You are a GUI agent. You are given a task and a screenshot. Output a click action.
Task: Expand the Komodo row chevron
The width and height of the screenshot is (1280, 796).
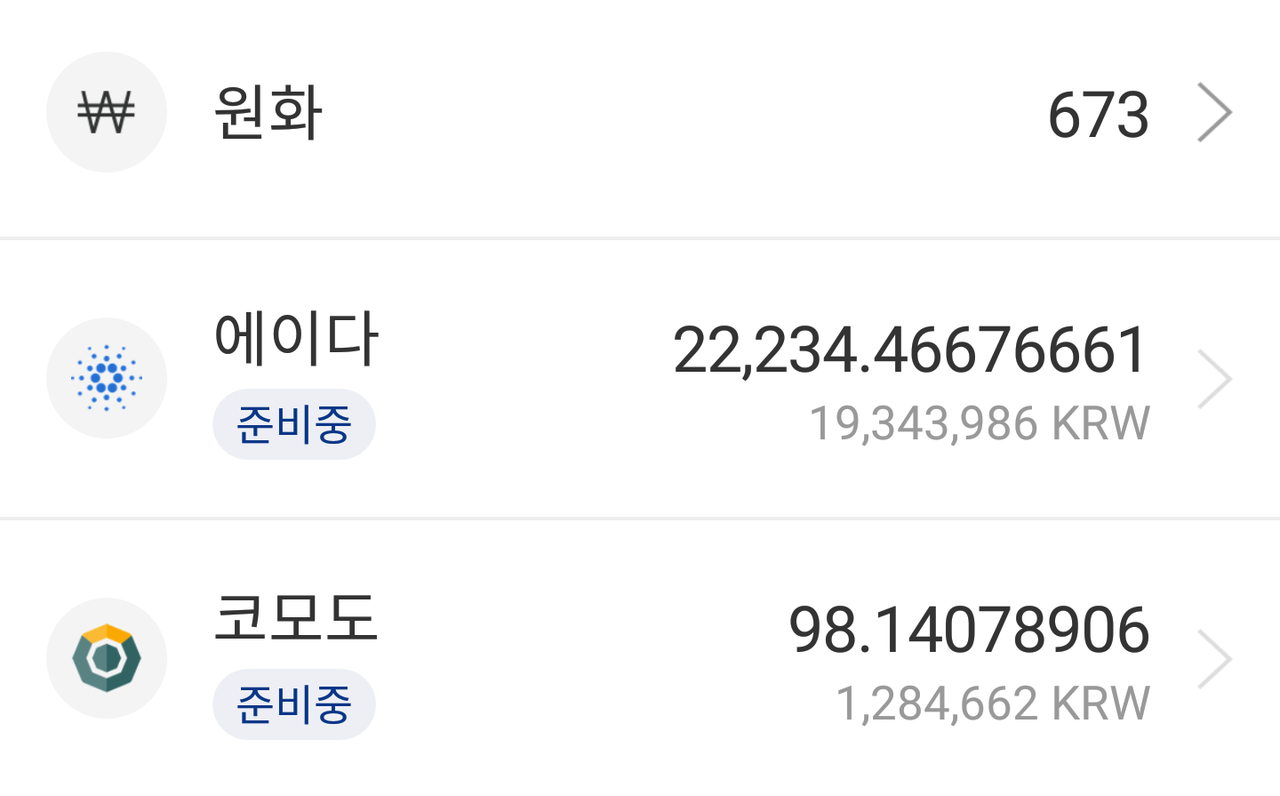(x=1216, y=658)
